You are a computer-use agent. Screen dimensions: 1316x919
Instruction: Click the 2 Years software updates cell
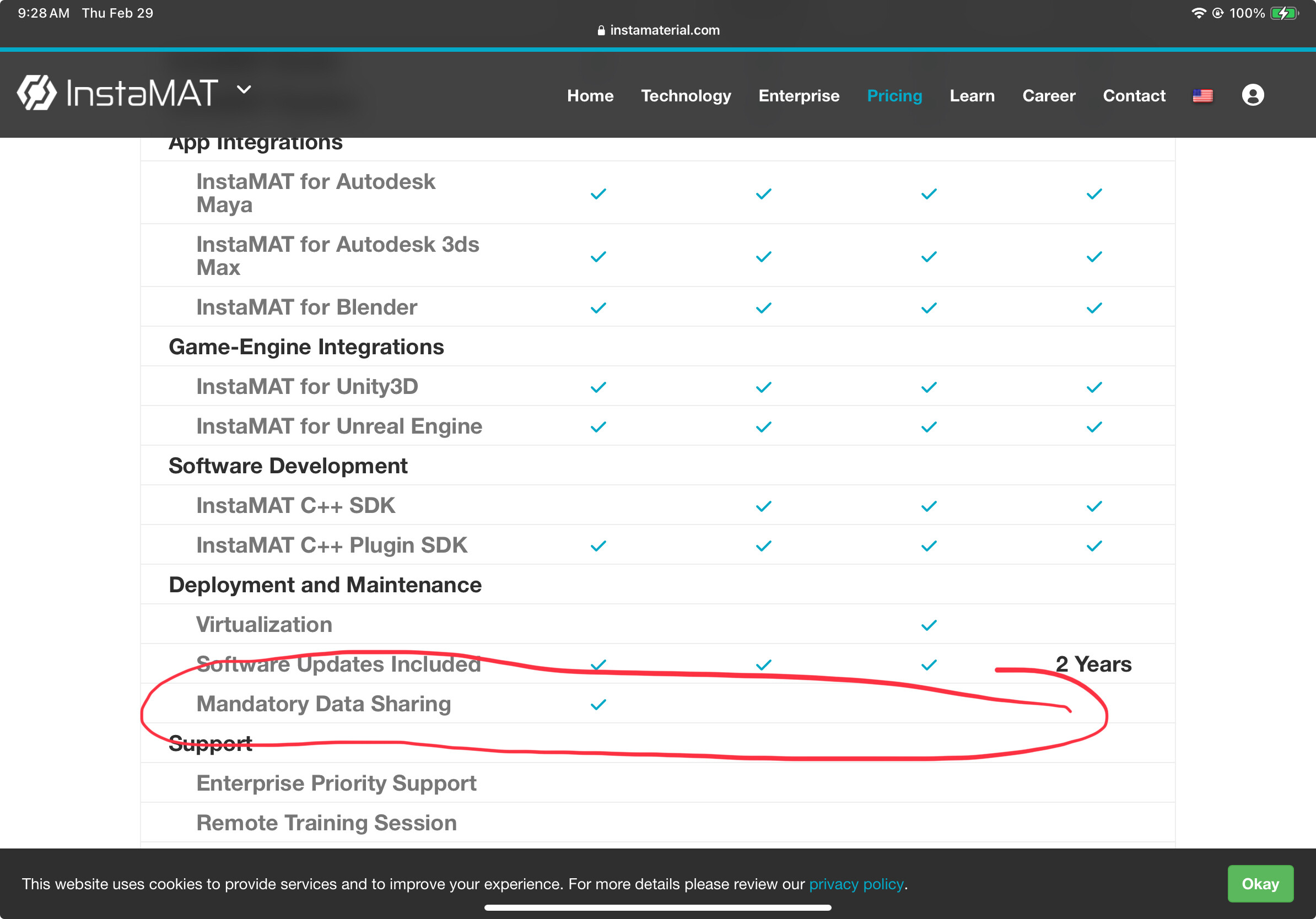pyautogui.click(x=1093, y=664)
